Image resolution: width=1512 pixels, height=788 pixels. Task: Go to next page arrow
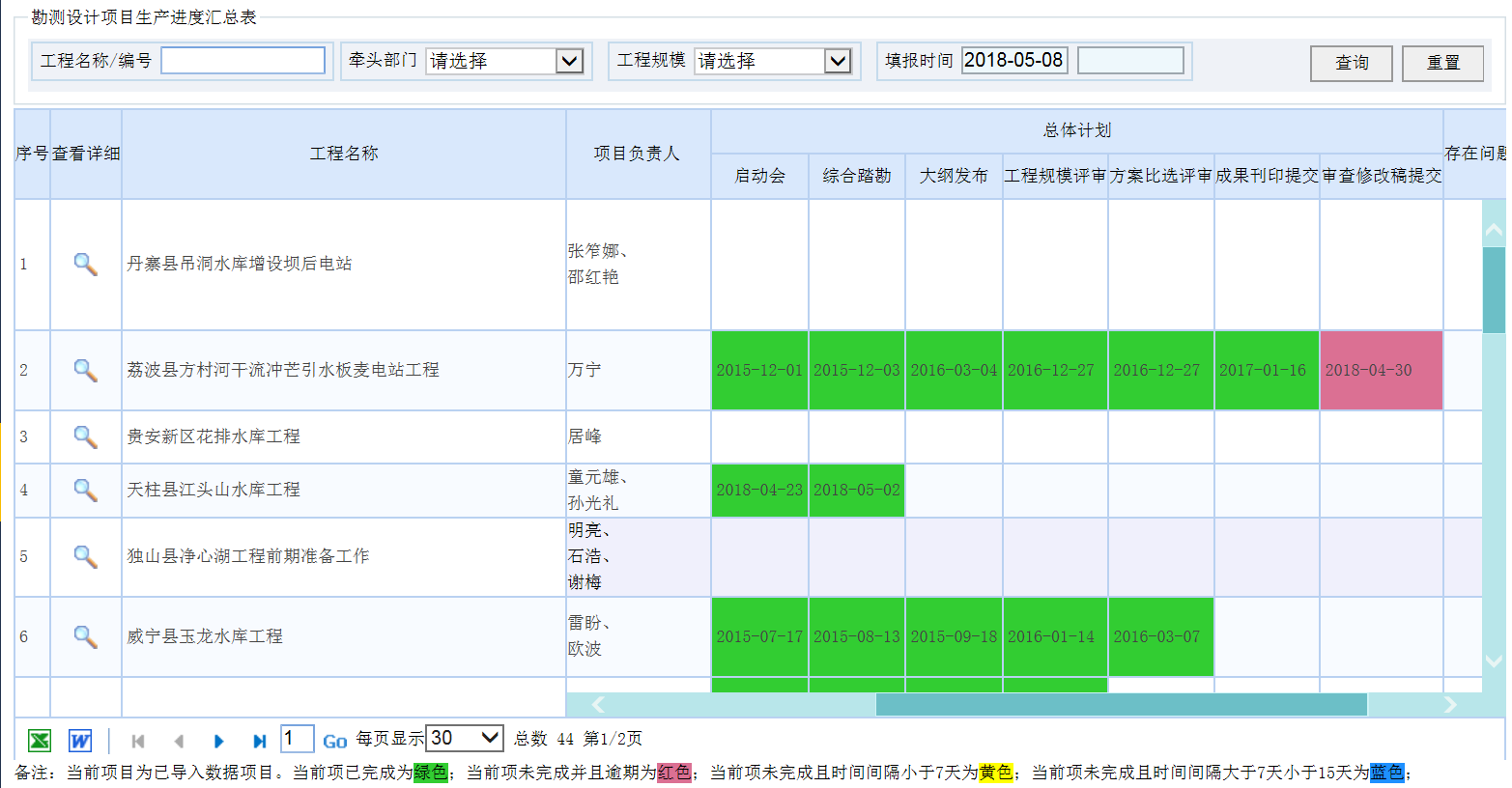tap(218, 741)
